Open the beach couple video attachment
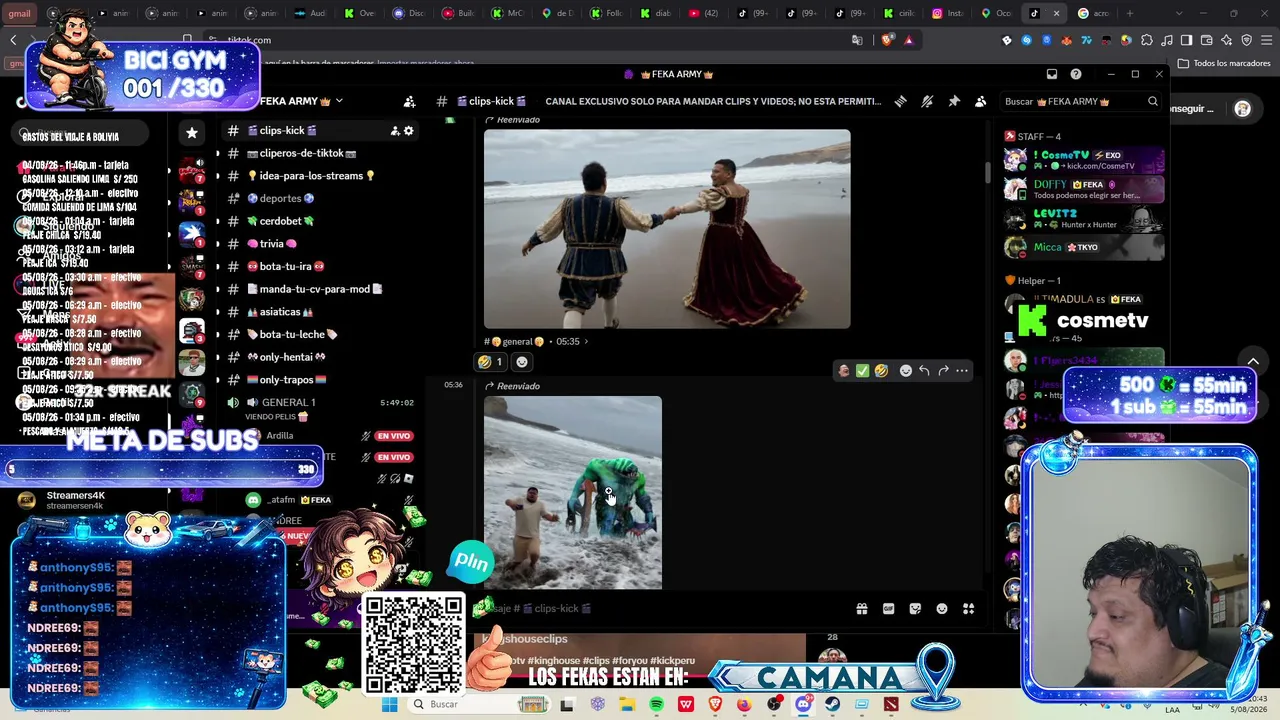This screenshot has height=720, width=1280. coord(667,229)
